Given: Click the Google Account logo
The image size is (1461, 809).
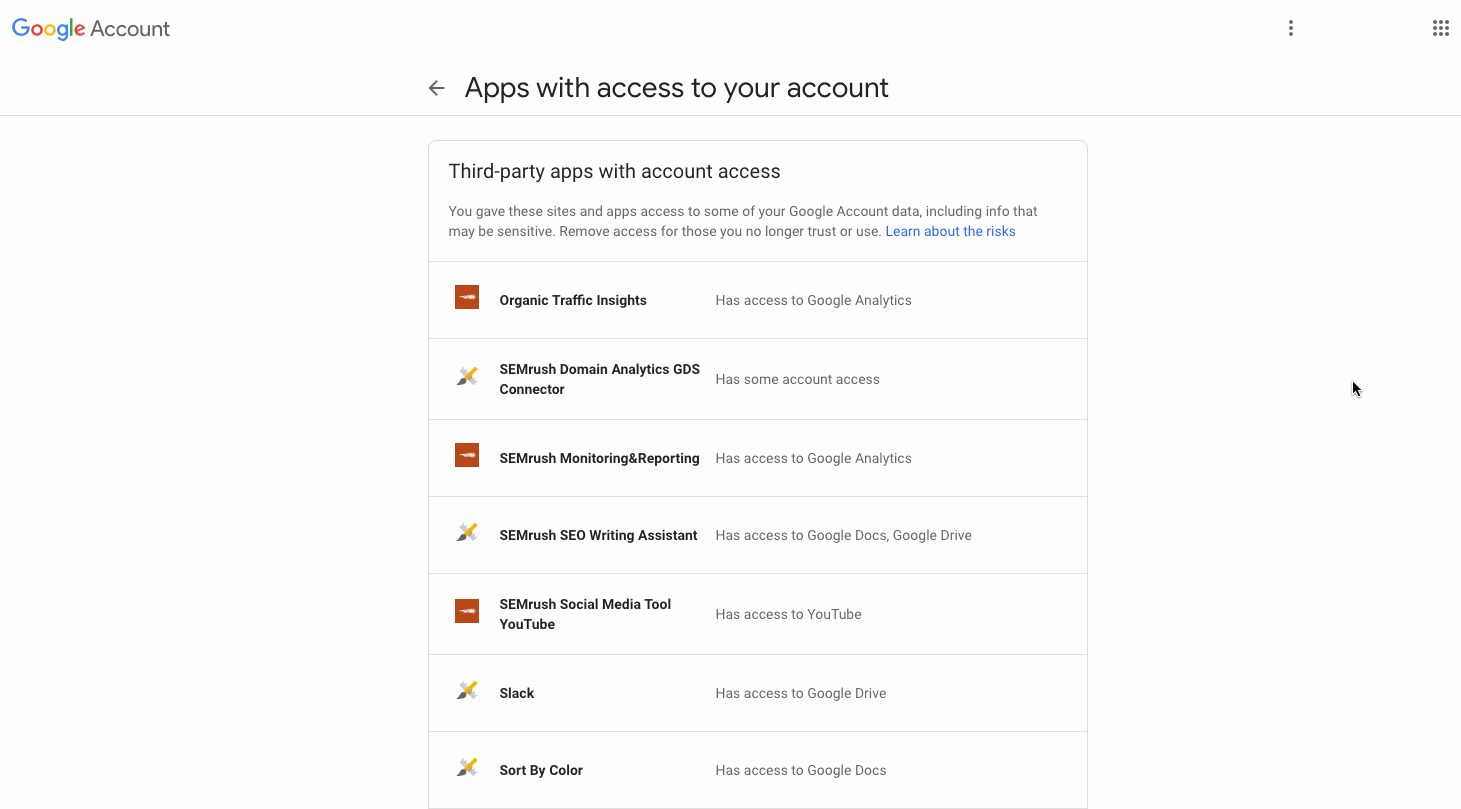Looking at the screenshot, I should click(91, 29).
